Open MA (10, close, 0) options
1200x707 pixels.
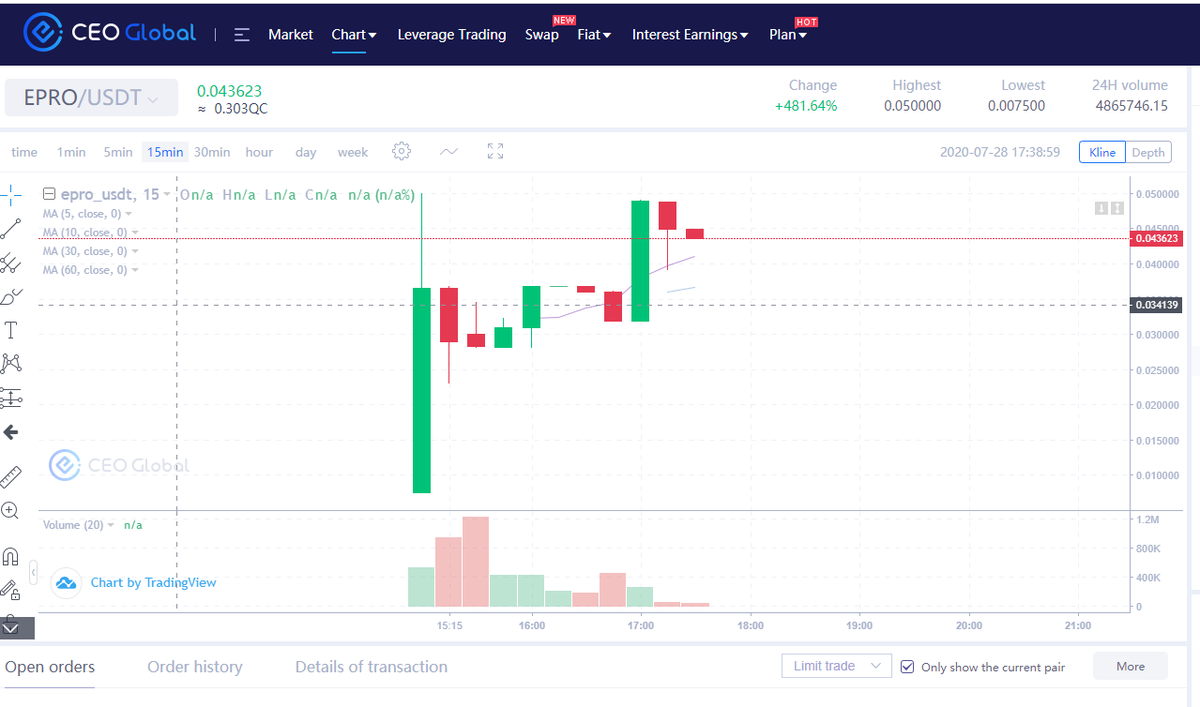point(135,232)
